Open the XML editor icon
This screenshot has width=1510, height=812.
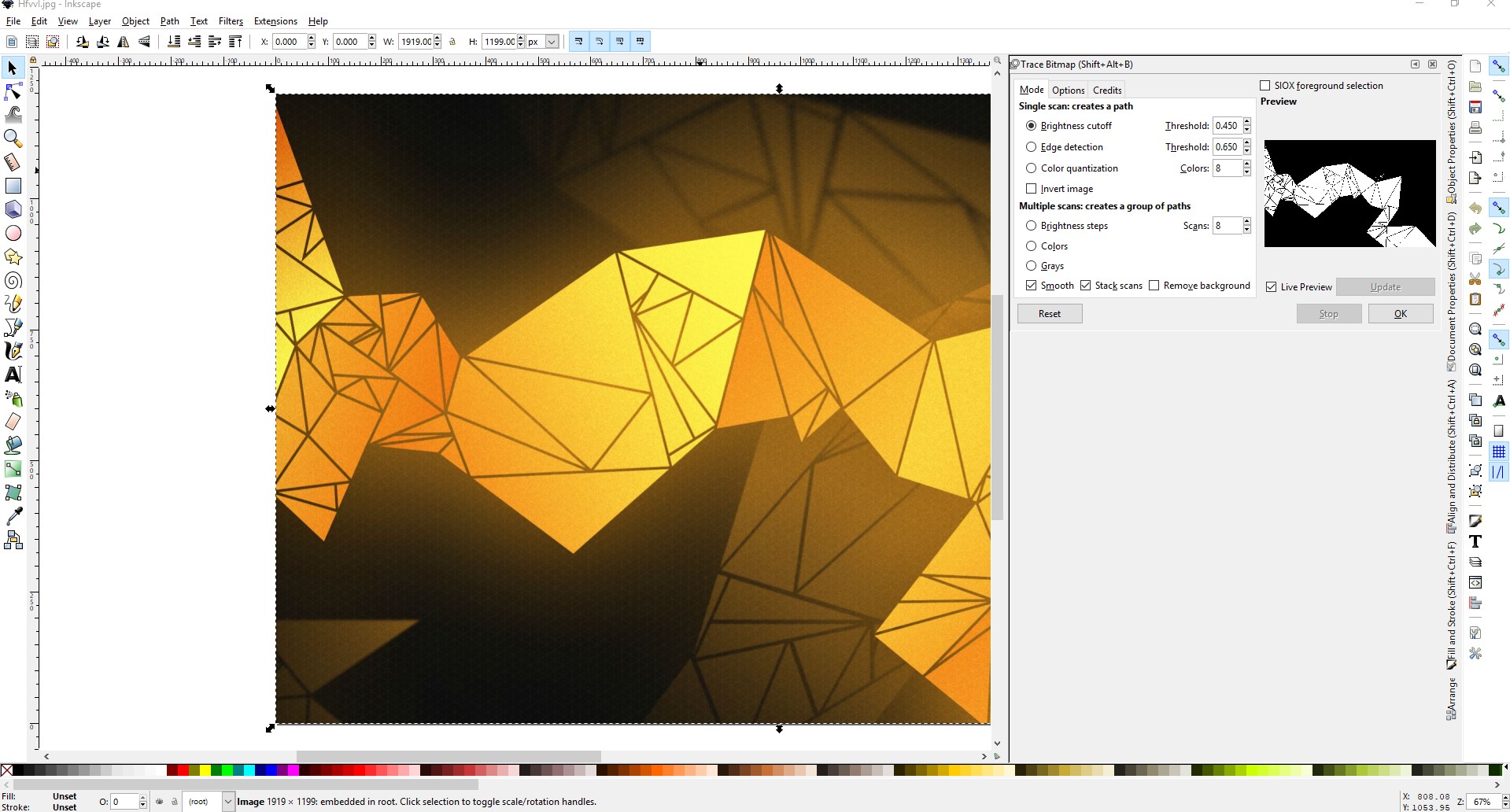(x=1475, y=582)
